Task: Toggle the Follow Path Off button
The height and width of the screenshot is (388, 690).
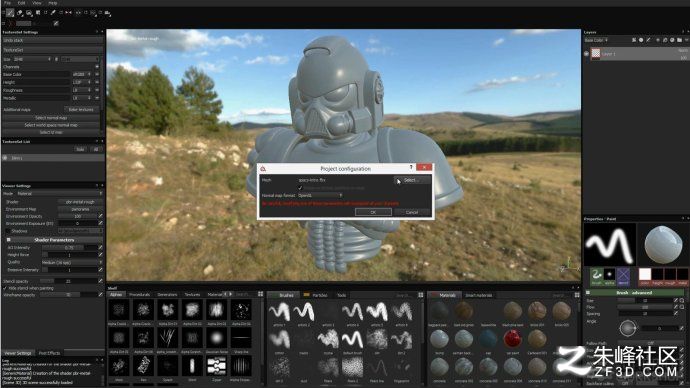Action: (x=651, y=343)
